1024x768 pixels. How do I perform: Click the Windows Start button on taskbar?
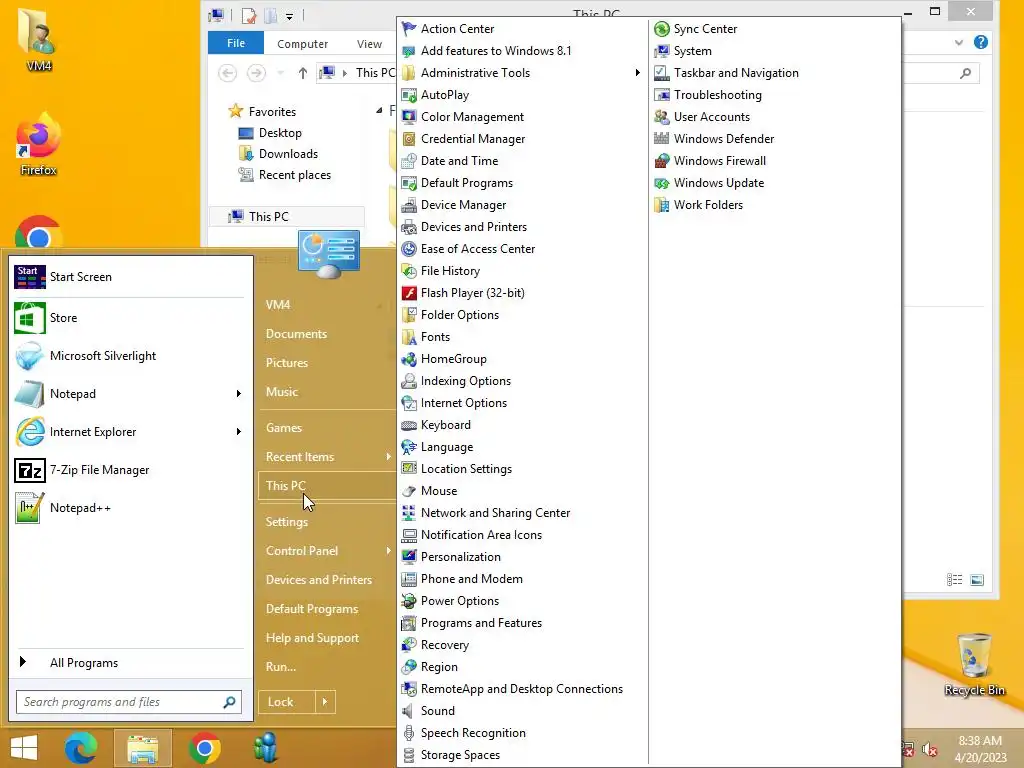[25, 748]
